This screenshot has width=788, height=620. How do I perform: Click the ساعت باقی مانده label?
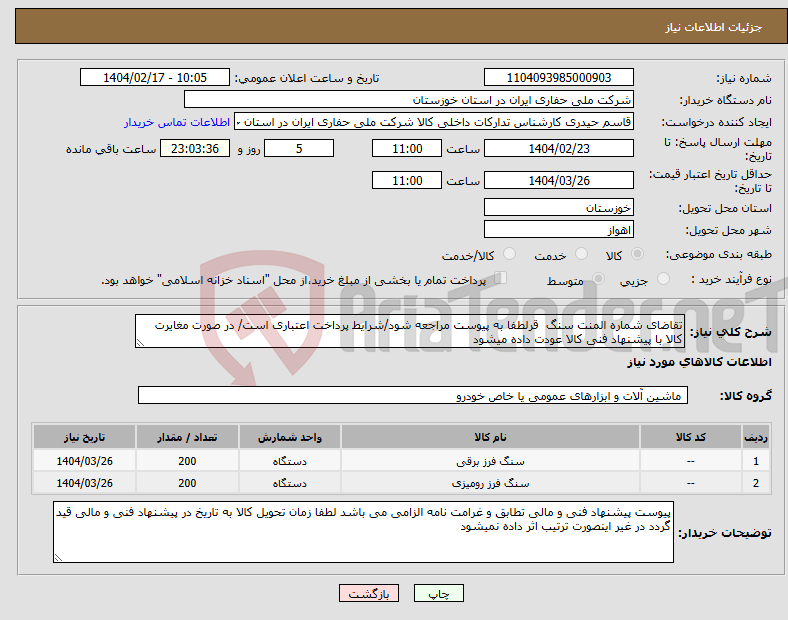pos(111,149)
